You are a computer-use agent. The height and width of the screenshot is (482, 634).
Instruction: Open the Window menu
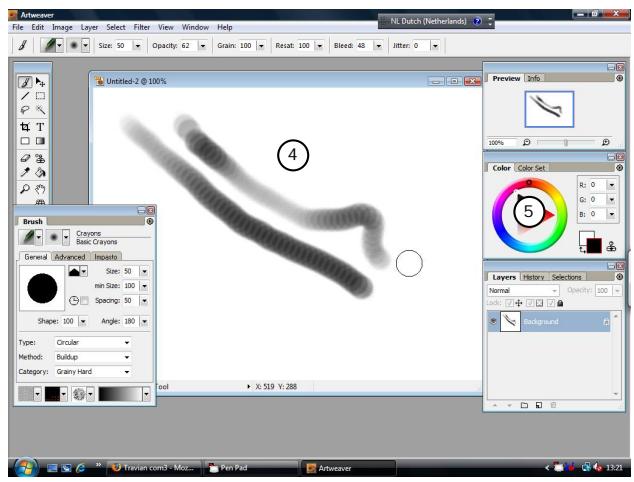[x=195, y=27]
